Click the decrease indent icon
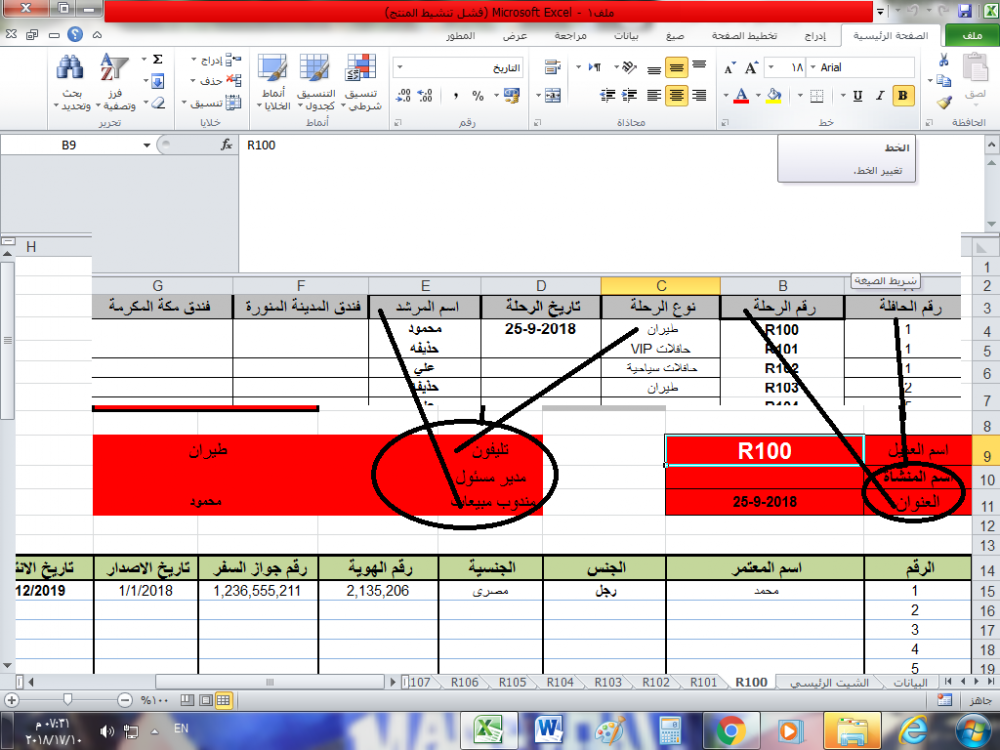 pos(629,96)
